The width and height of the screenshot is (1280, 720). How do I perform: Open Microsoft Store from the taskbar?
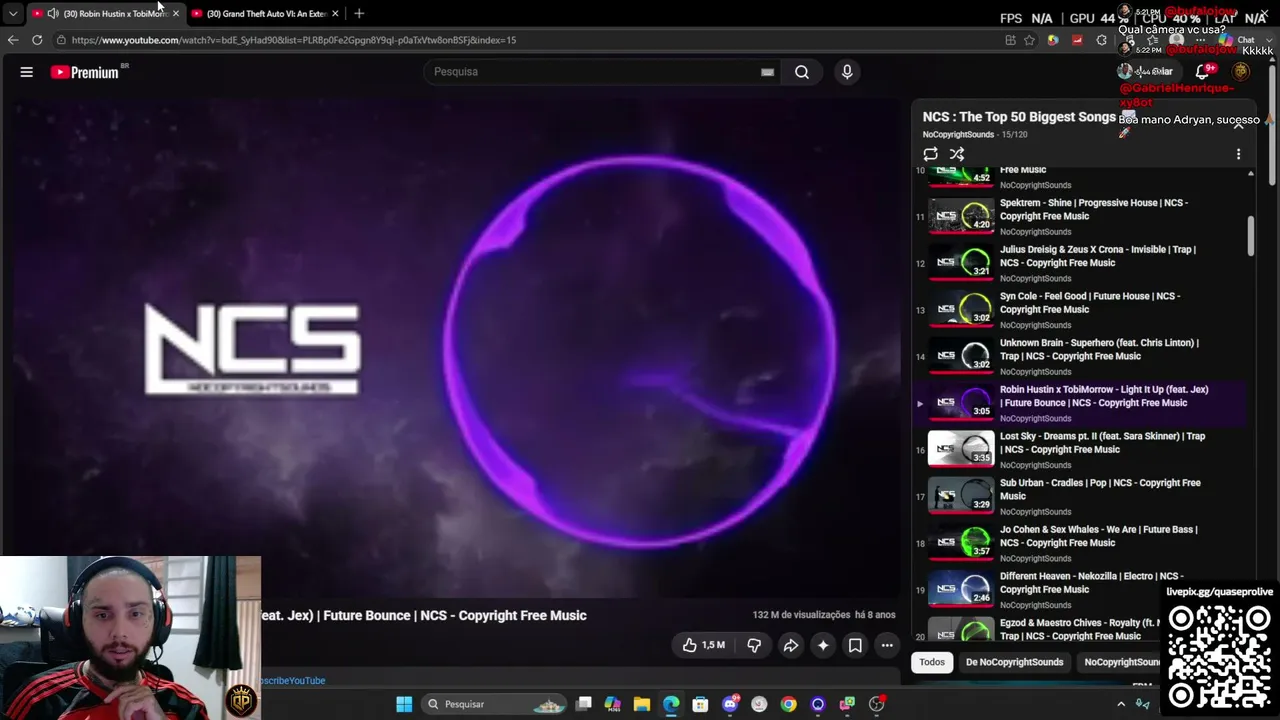click(700, 704)
